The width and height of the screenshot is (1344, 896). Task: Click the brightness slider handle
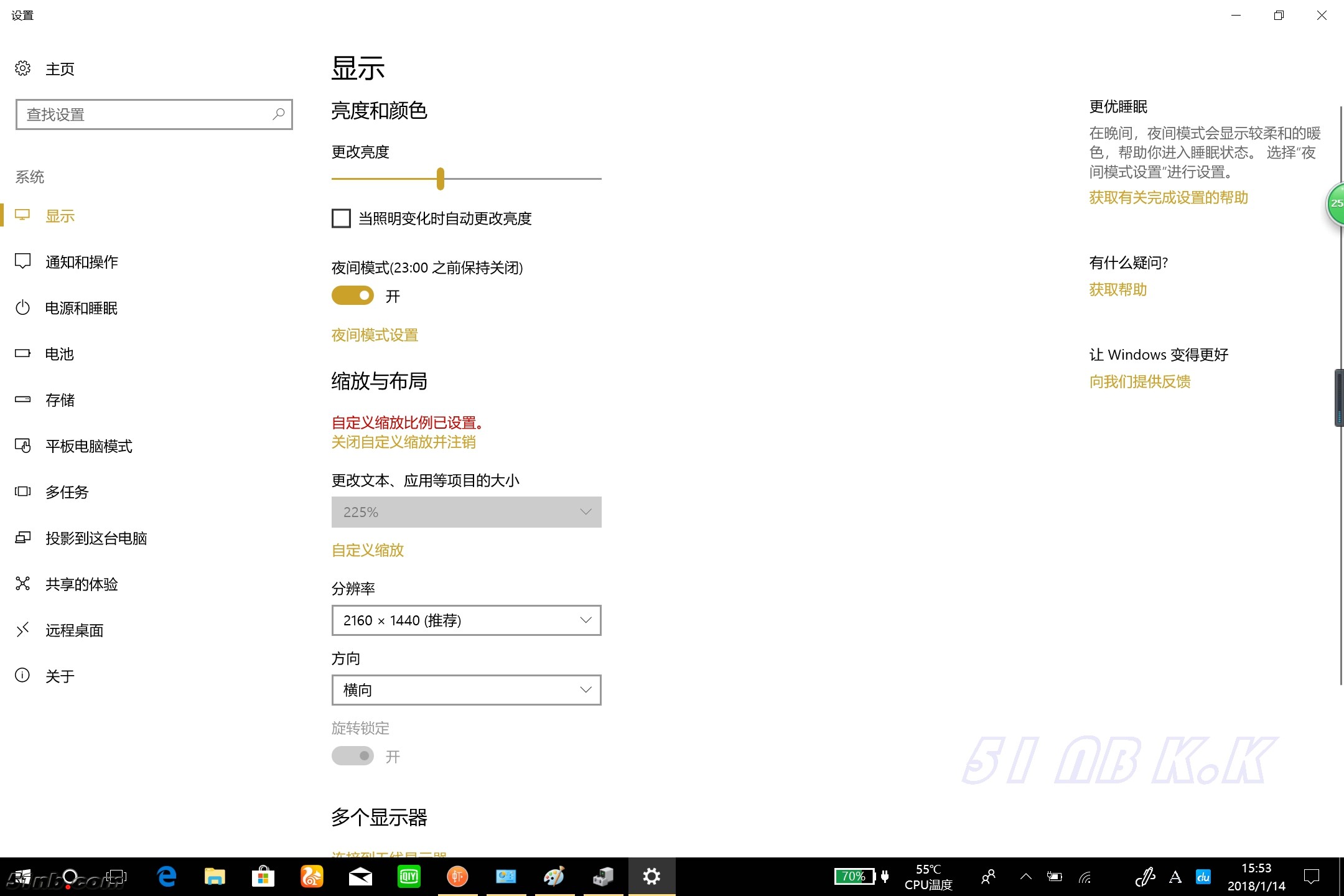click(441, 179)
